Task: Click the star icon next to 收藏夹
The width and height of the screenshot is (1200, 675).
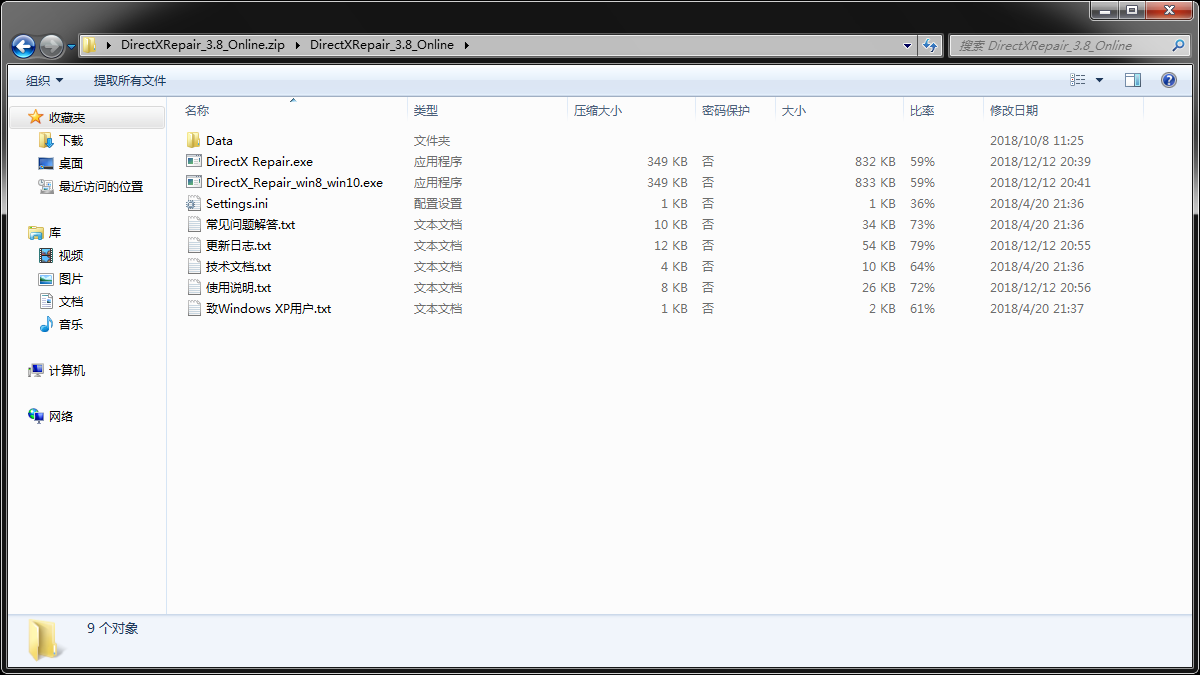Action: (x=36, y=118)
